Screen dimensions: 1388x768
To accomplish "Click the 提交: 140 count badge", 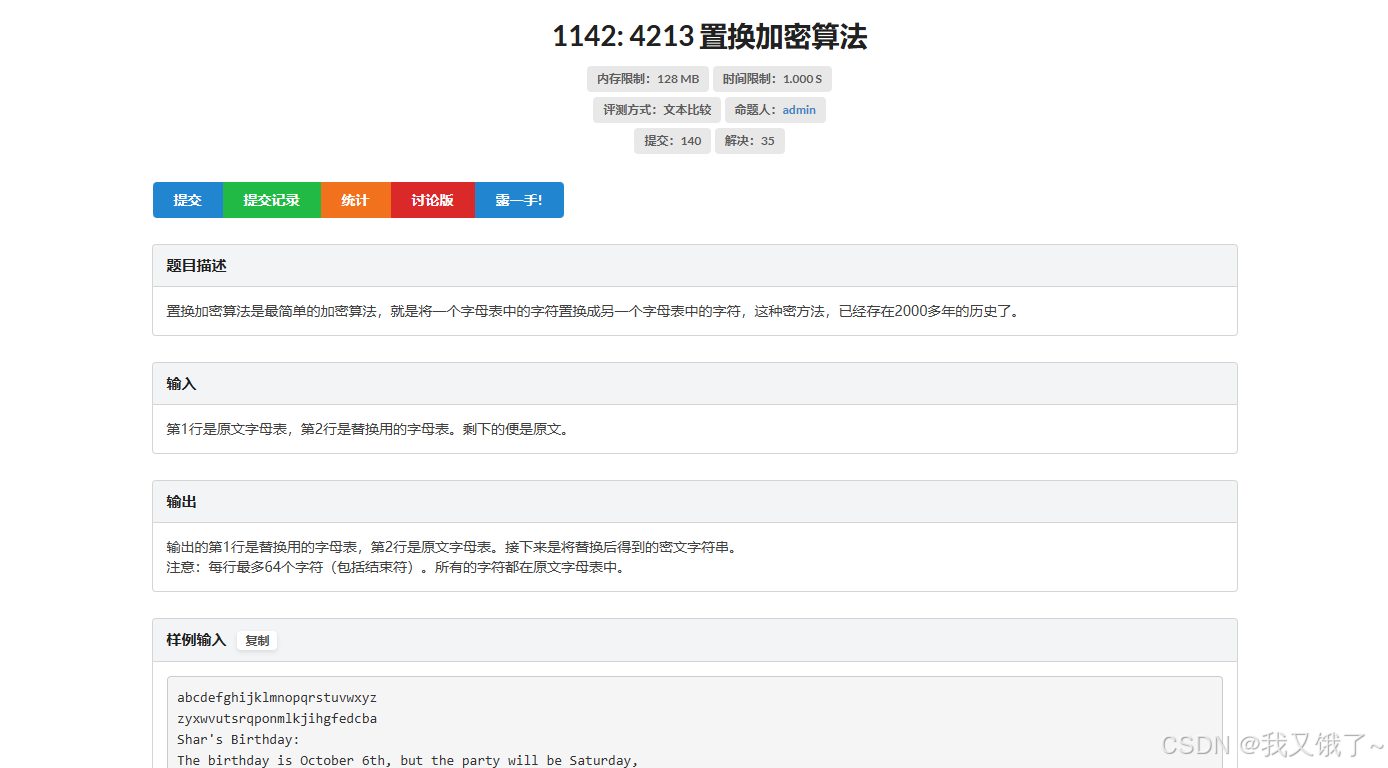I will 672,141.
